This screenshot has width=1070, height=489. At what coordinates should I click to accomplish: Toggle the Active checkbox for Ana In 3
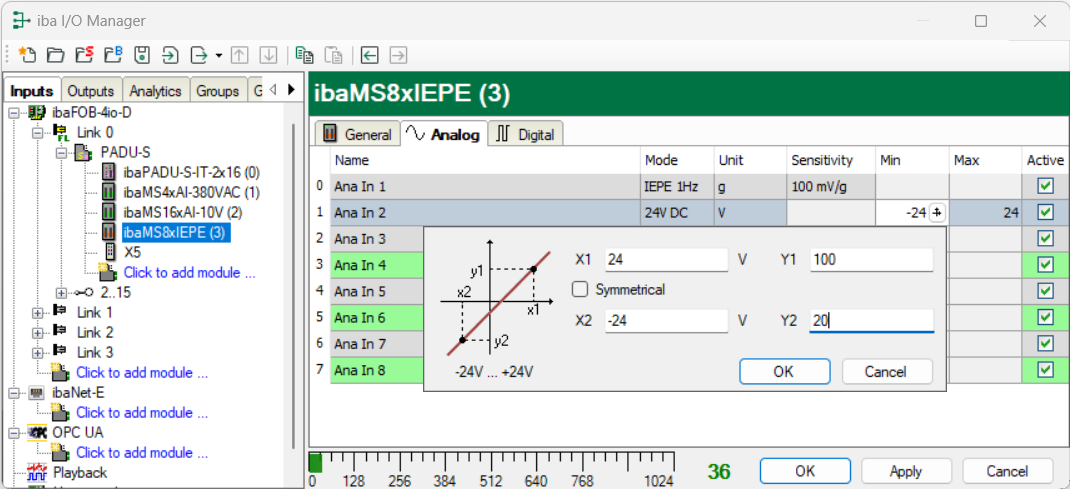pyautogui.click(x=1045, y=239)
